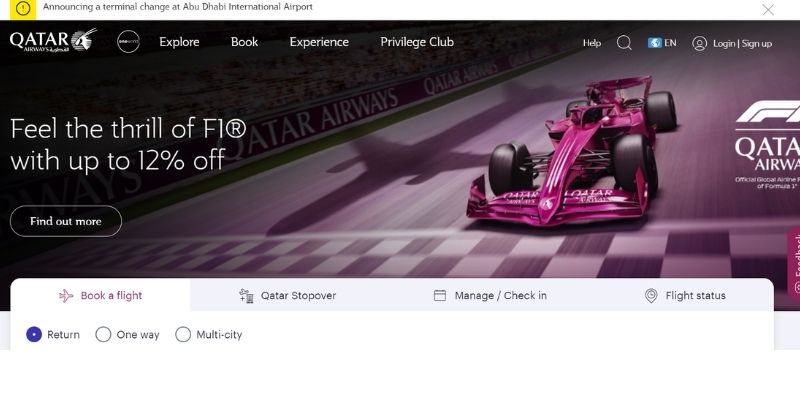
Task: Click the airplane icon on Book a flight
Action: 66,296
